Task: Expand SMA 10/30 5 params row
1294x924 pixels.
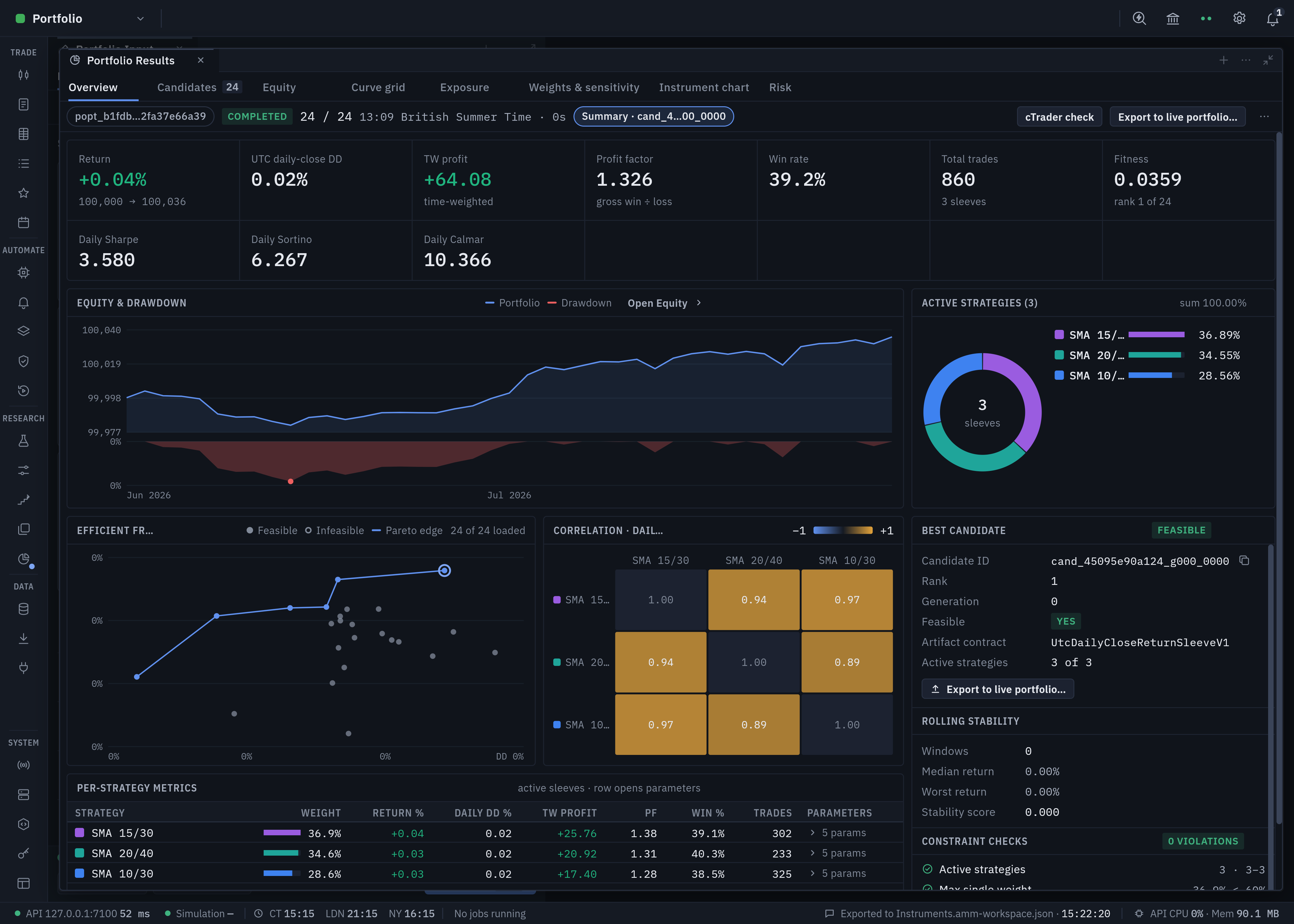Action: tap(838, 873)
